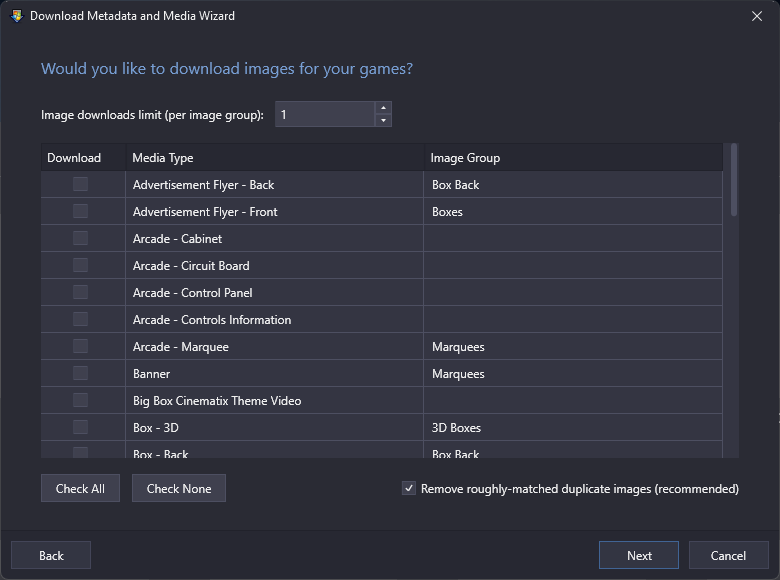Increase image downloads limit with up arrow

pyautogui.click(x=383, y=108)
